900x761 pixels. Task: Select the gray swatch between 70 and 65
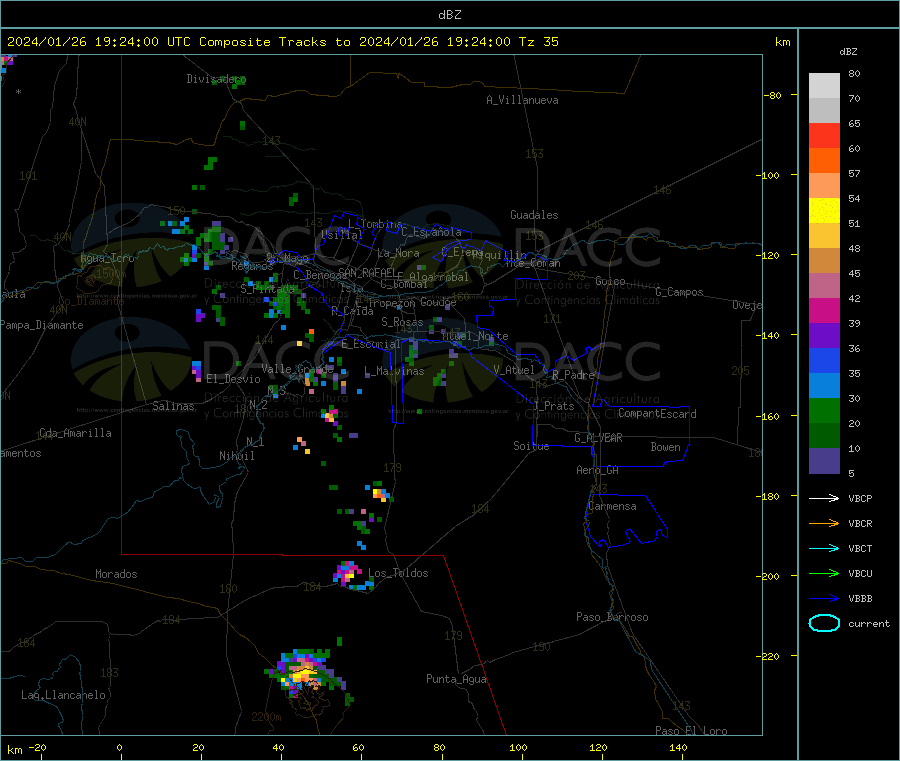tap(824, 111)
